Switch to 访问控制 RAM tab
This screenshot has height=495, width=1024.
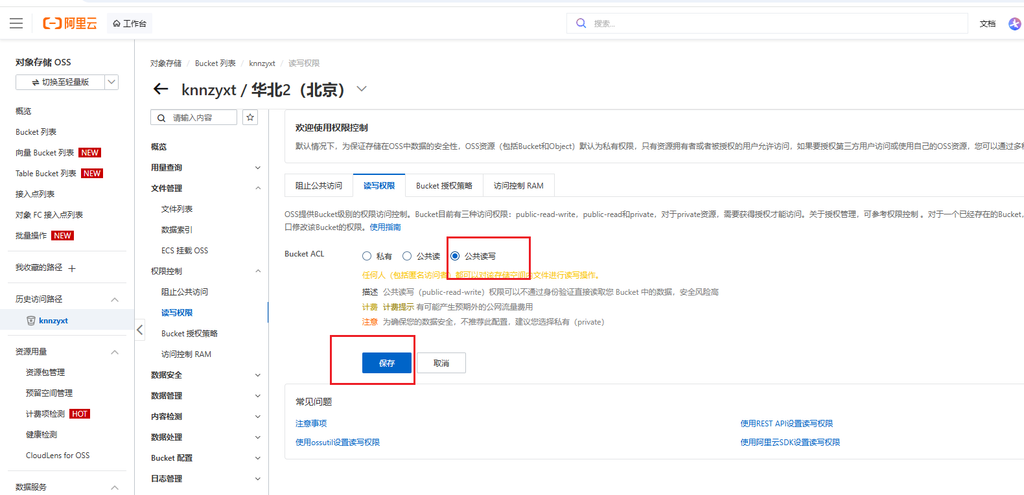tap(519, 185)
